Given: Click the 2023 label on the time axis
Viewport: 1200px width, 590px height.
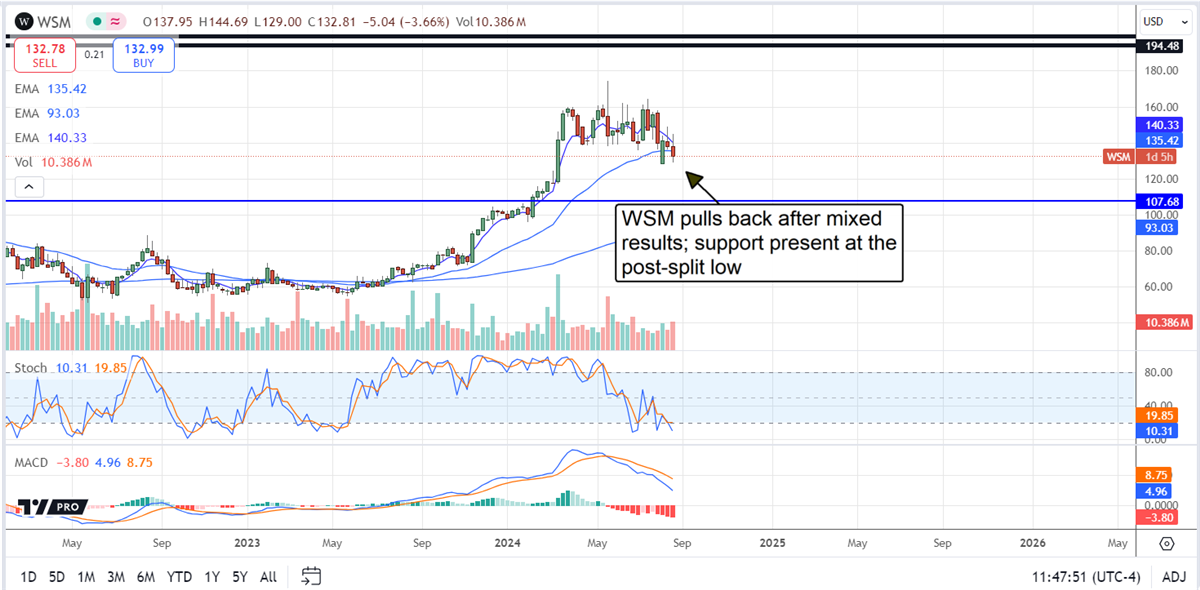Looking at the screenshot, I should [x=247, y=543].
